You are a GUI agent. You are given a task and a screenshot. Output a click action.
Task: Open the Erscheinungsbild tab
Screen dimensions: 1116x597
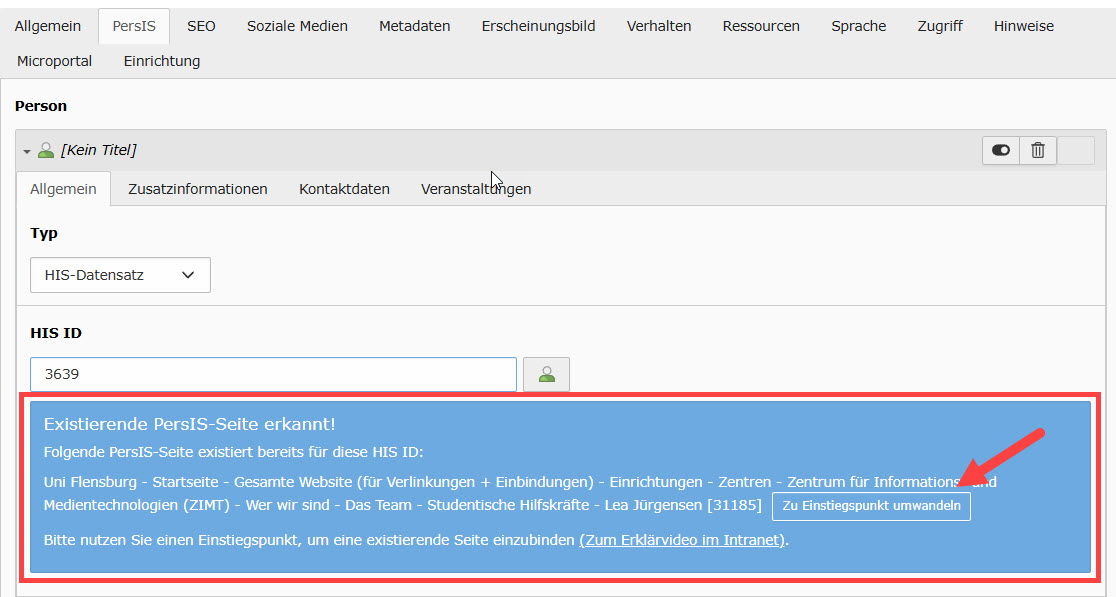[x=538, y=26]
